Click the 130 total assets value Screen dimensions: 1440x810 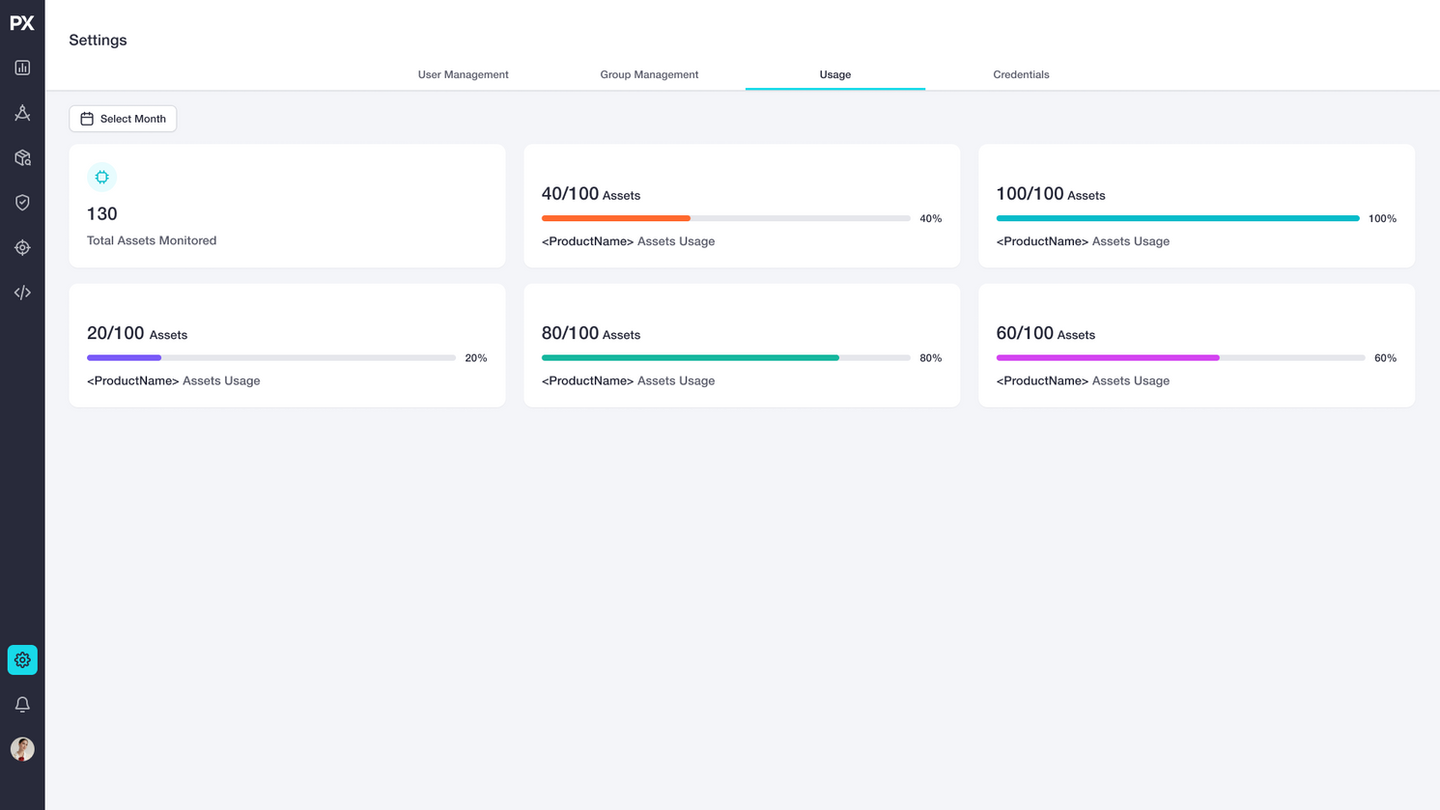(102, 214)
